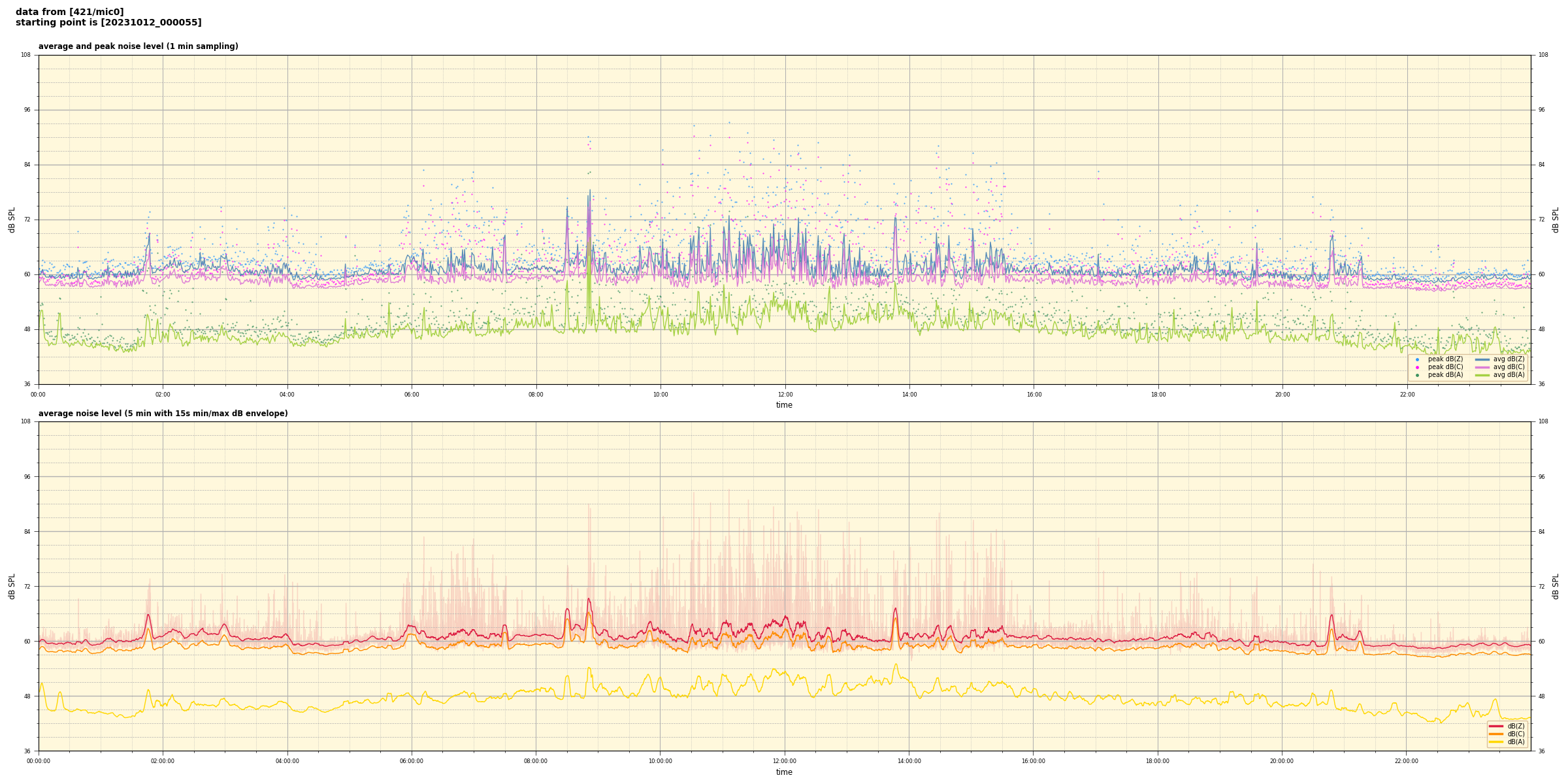Click the peak dB(C) legend marker

click(x=1417, y=367)
